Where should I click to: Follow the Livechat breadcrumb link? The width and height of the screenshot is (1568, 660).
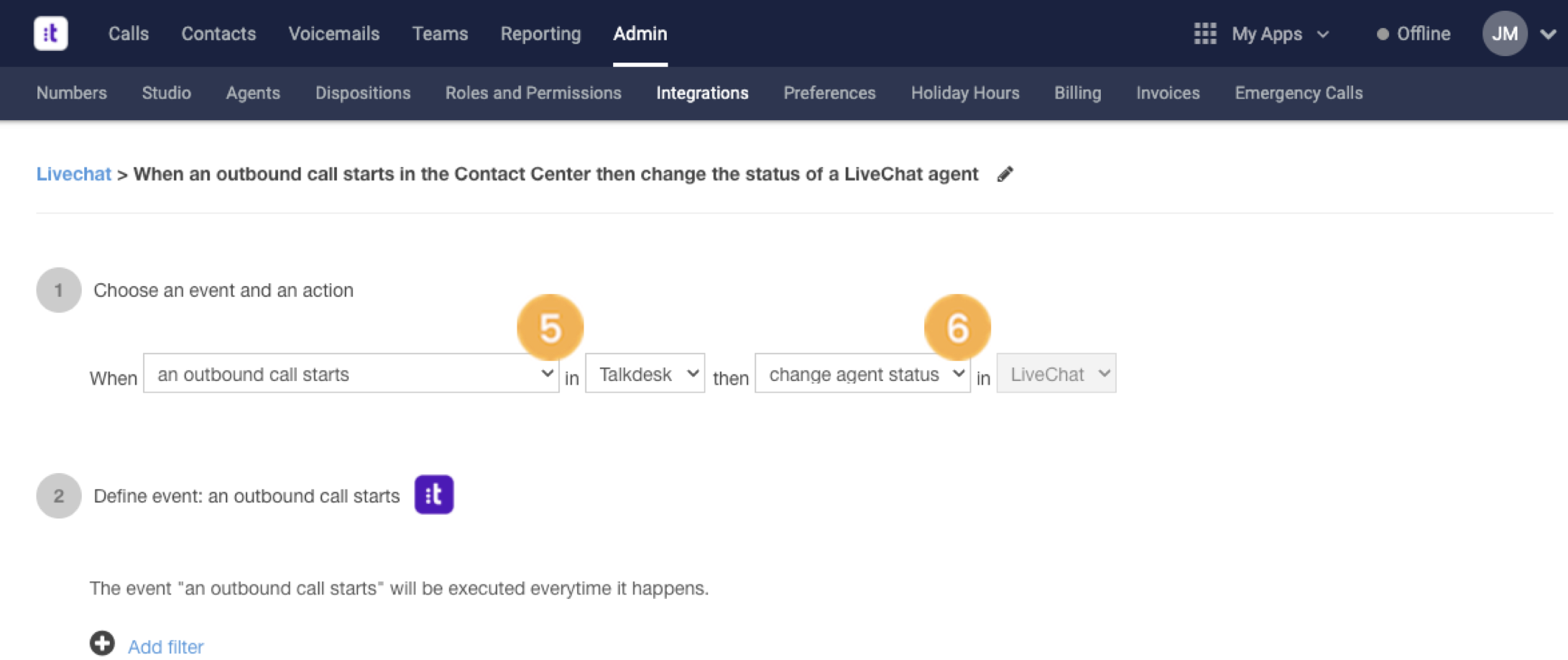click(x=73, y=174)
